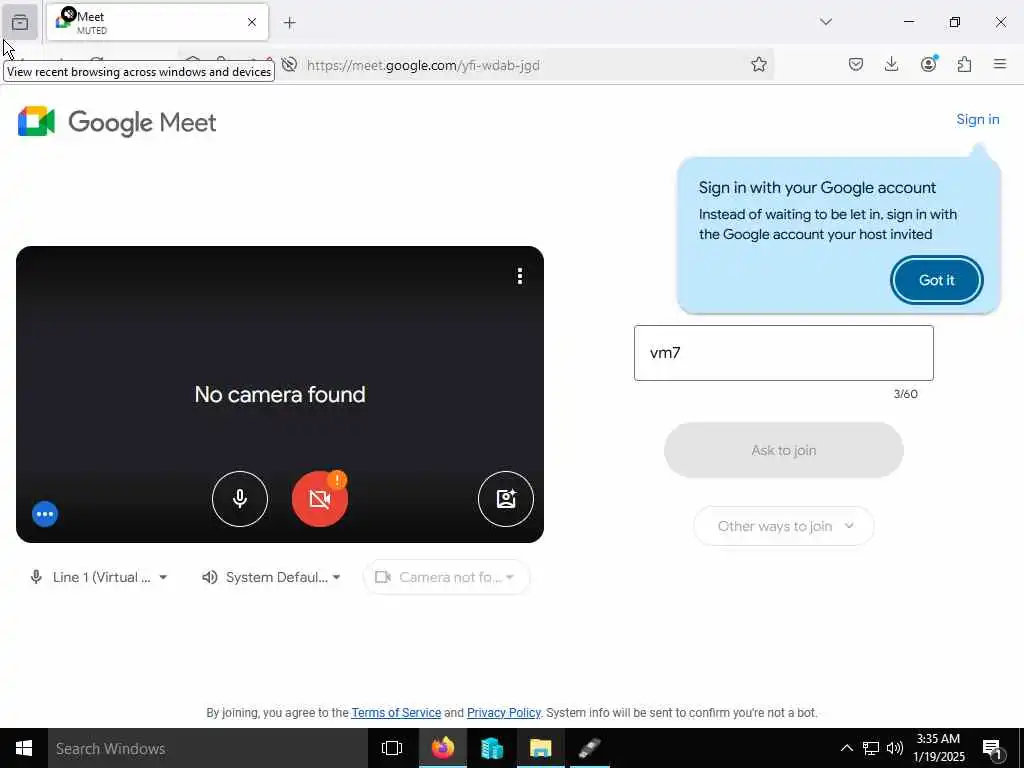
Task: Click the Firefox taskbar icon
Action: (x=442, y=748)
